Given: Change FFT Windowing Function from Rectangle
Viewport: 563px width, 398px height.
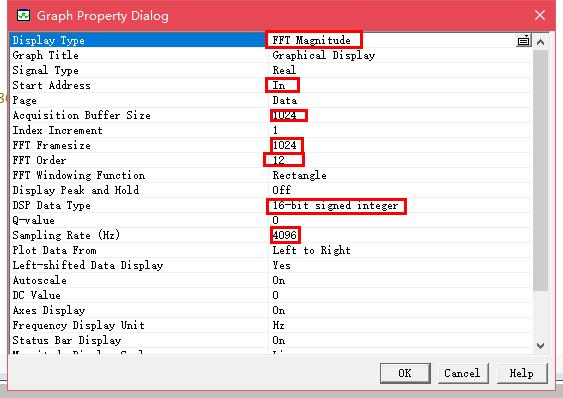Looking at the screenshot, I should click(400, 175).
